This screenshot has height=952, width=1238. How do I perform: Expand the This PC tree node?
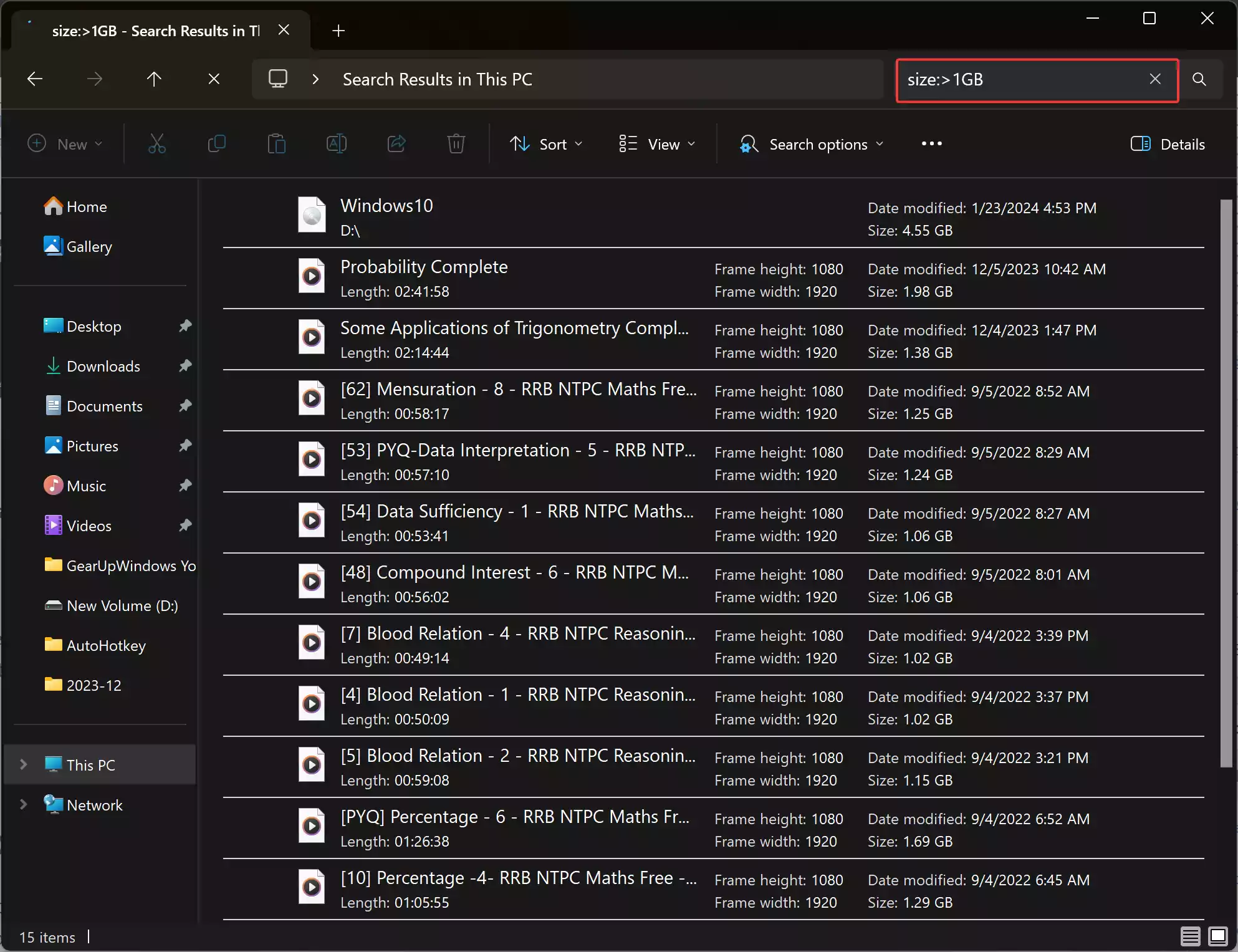point(24,764)
